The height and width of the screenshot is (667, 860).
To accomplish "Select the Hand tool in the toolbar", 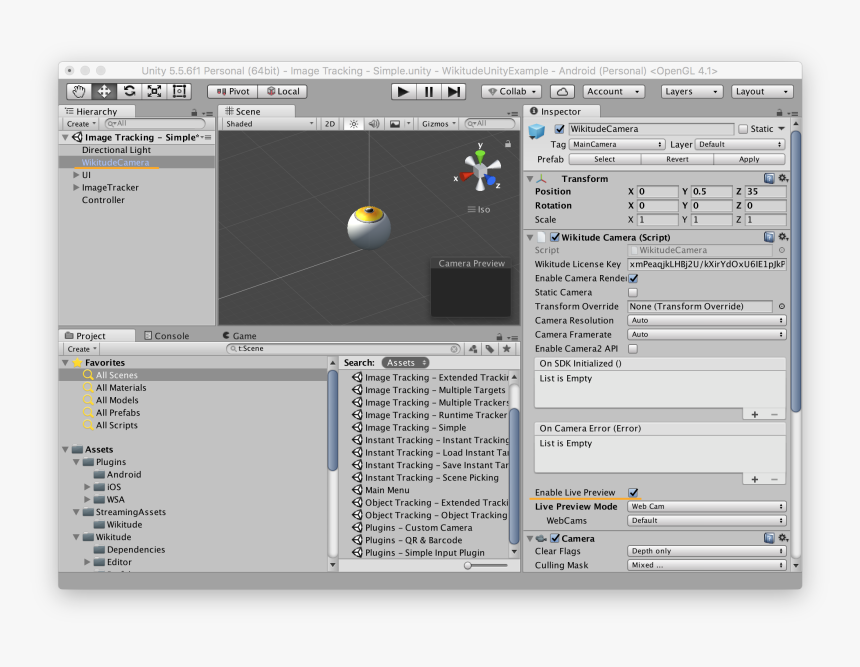I will 79,91.
